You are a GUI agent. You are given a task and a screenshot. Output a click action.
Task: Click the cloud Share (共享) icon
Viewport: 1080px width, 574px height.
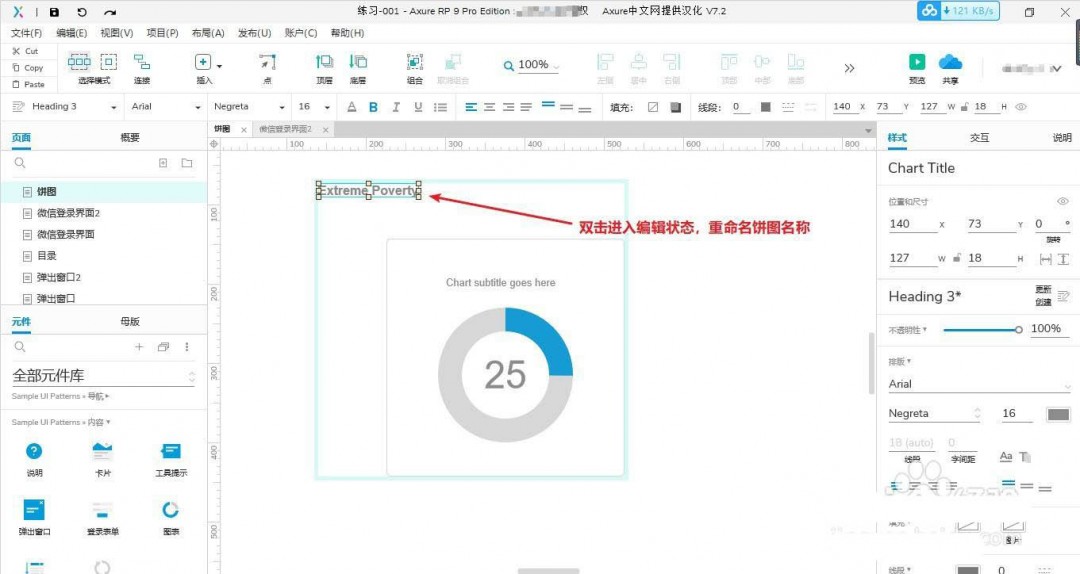(x=950, y=62)
